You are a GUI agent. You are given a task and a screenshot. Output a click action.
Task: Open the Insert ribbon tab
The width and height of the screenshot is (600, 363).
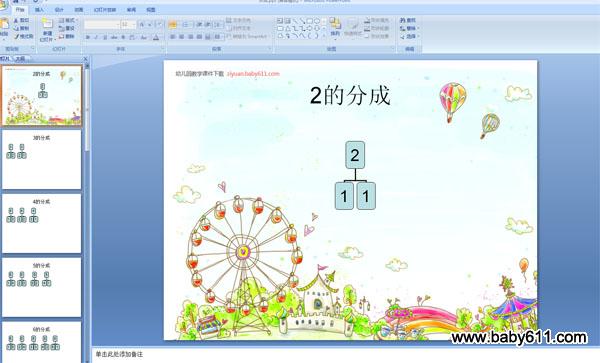(x=39, y=10)
